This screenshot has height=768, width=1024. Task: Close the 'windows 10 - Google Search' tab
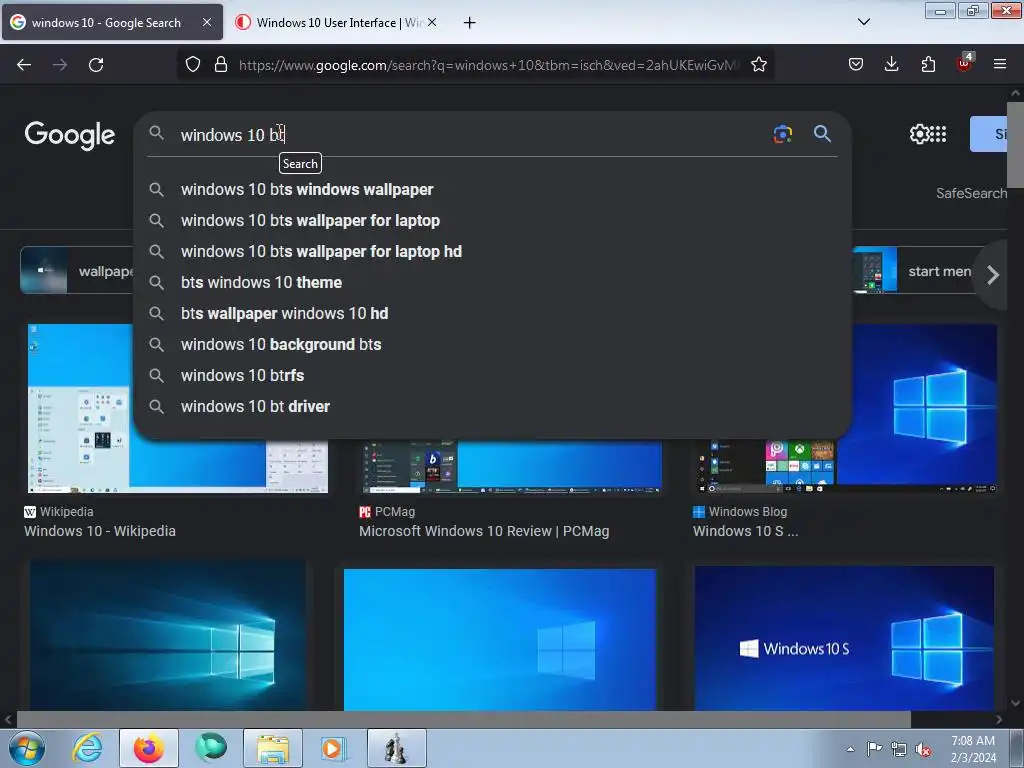coord(206,22)
